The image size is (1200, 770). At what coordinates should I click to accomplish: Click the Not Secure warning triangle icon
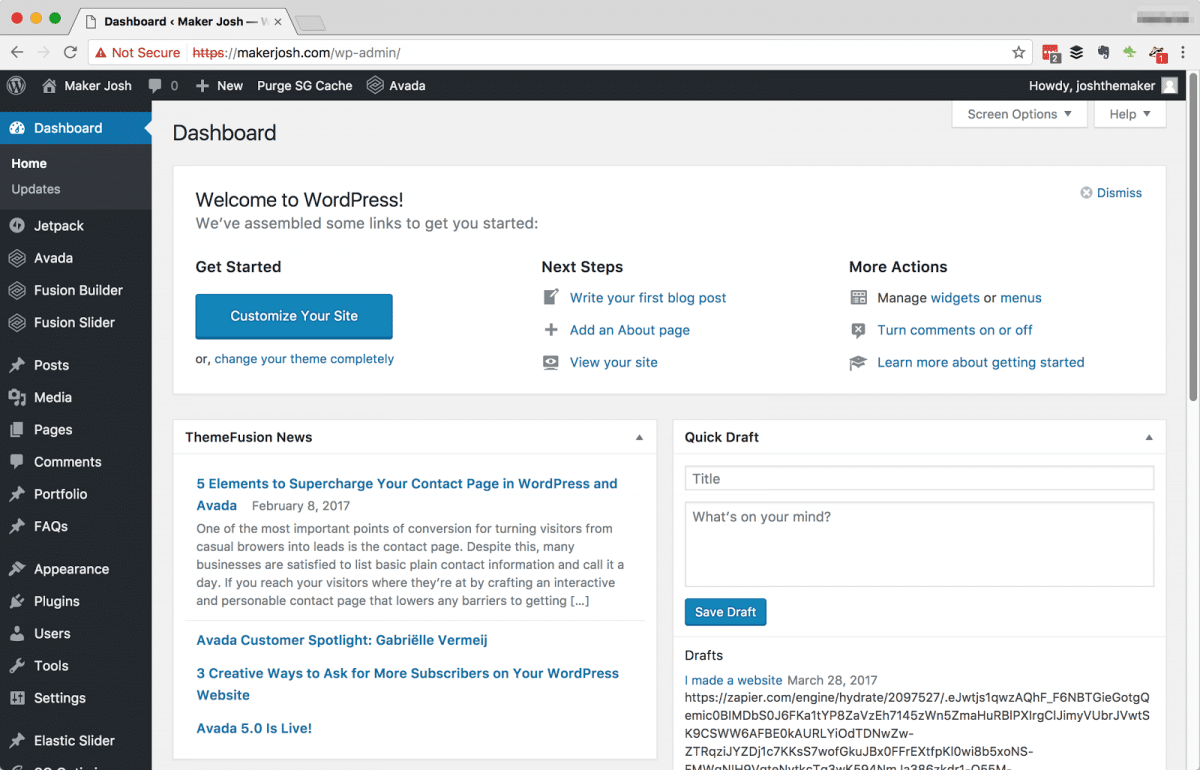pos(101,52)
